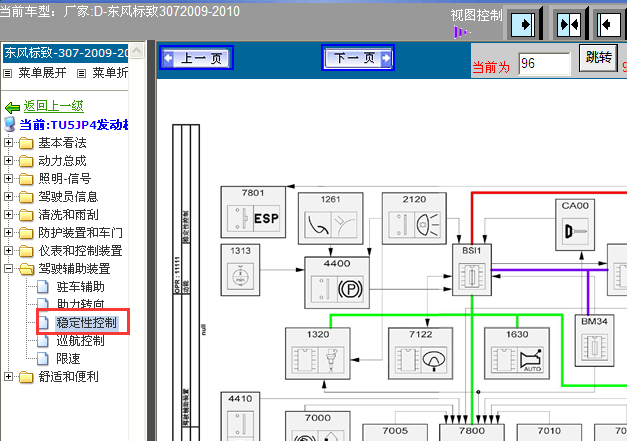Click the 4400 parking brake component
The width and height of the screenshot is (627, 441).
tap(337, 283)
